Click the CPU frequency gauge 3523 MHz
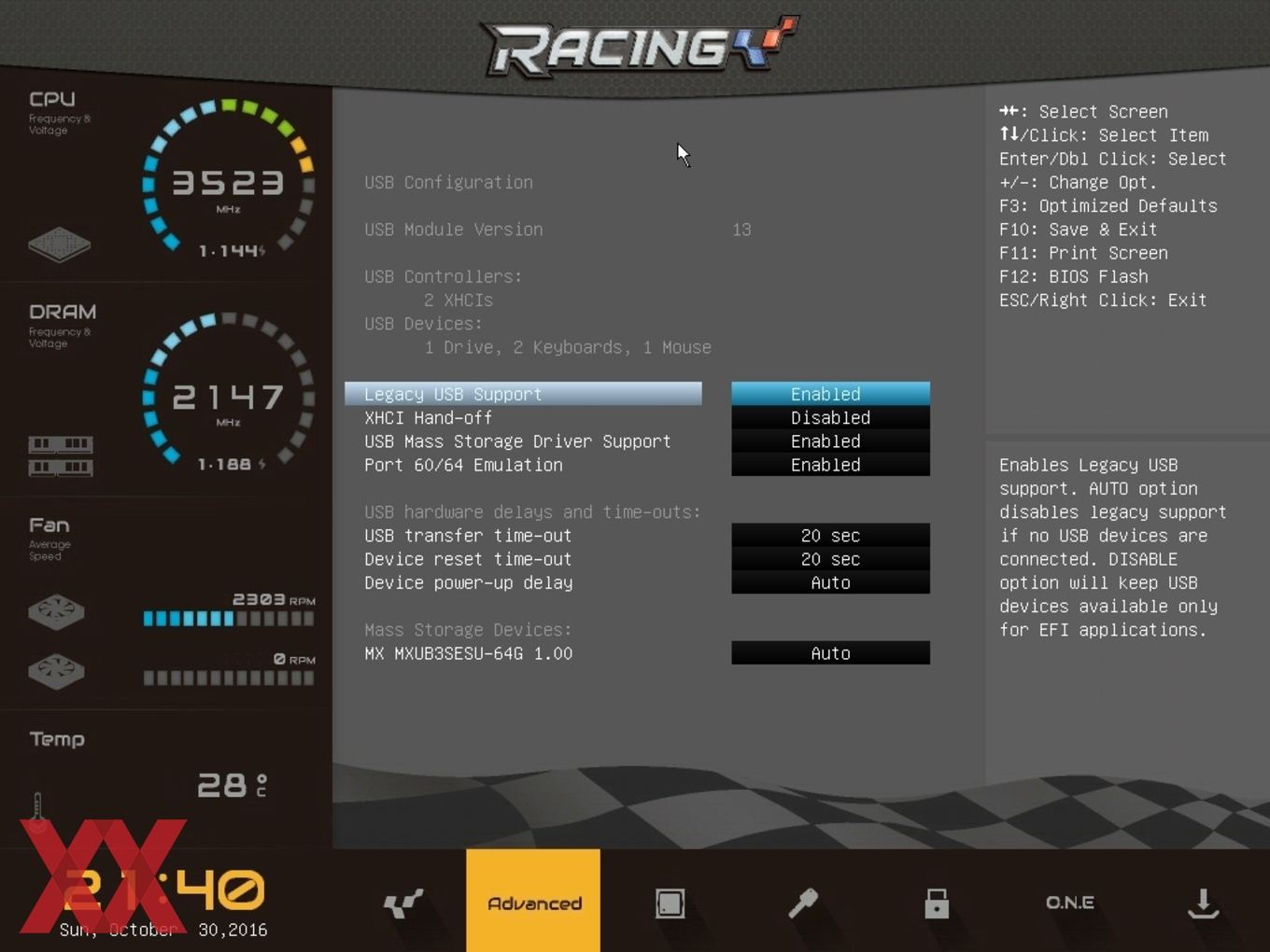1270x952 pixels. point(228,178)
